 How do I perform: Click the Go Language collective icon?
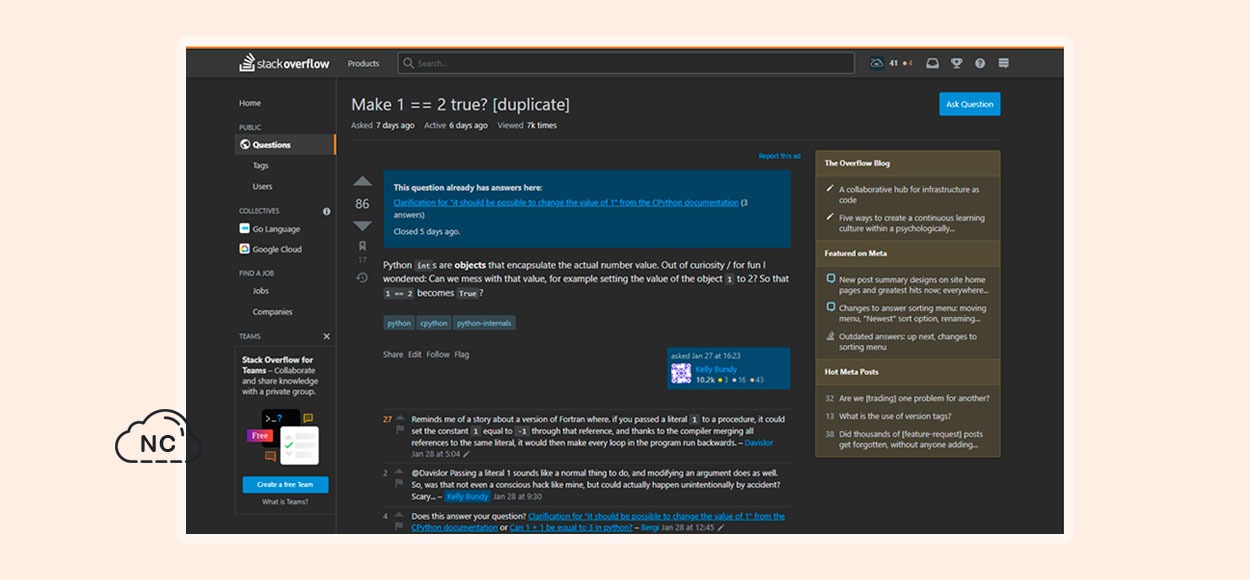245,229
